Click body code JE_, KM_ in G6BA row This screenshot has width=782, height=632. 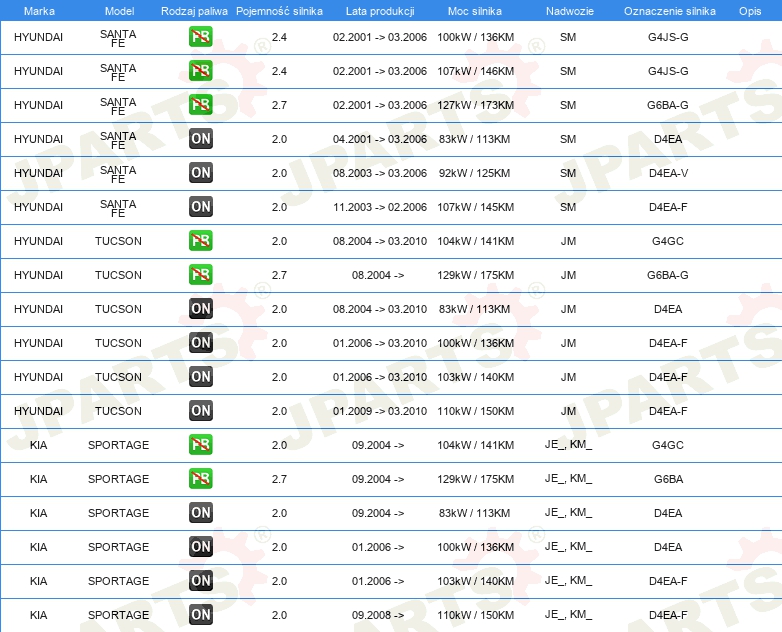pyautogui.click(x=568, y=479)
